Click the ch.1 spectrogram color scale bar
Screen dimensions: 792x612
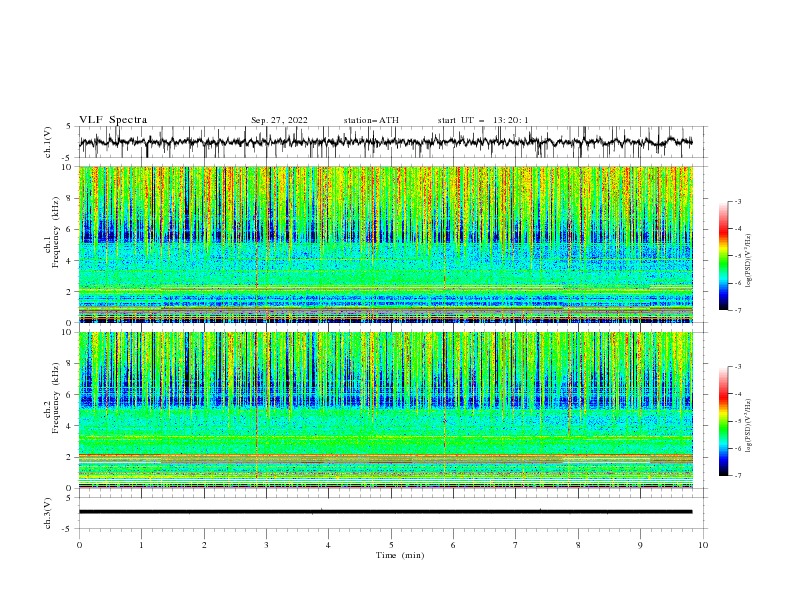723,256
